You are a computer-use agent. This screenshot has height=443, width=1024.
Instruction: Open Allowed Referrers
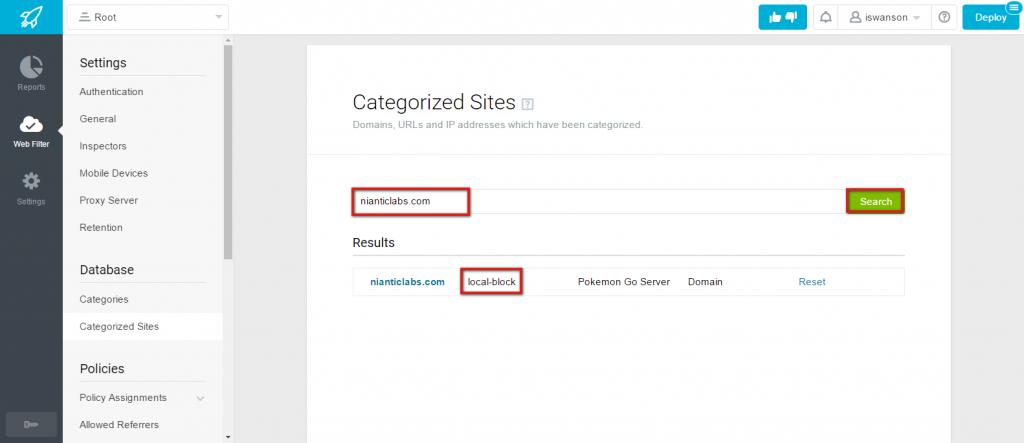click(119, 425)
